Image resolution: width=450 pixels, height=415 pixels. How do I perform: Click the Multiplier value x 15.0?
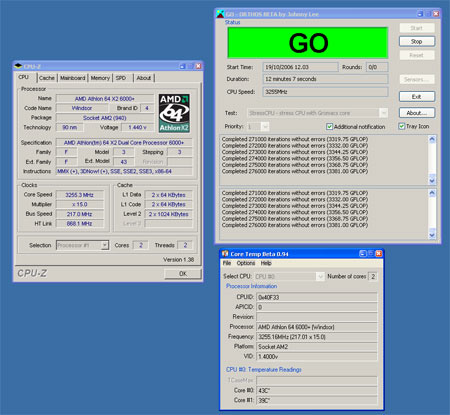[80, 204]
